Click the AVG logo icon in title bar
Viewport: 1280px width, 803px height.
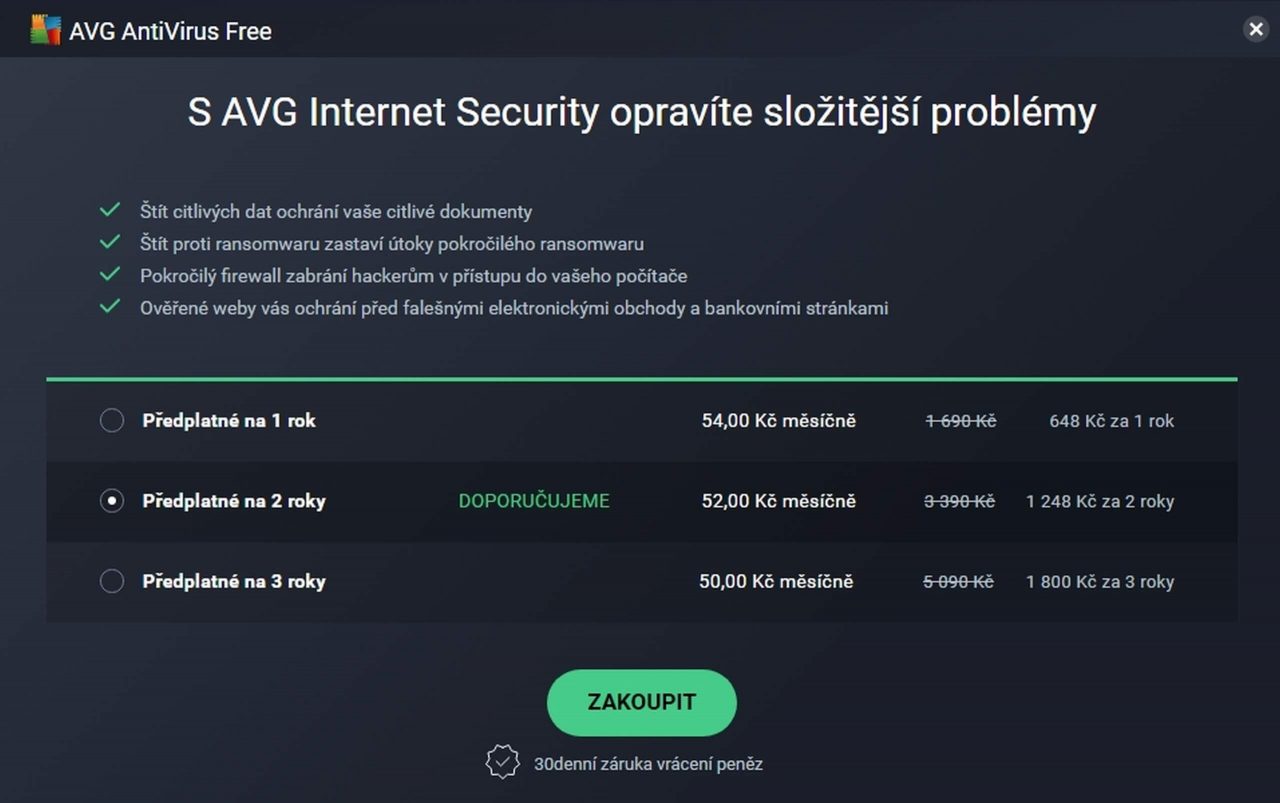point(46,31)
